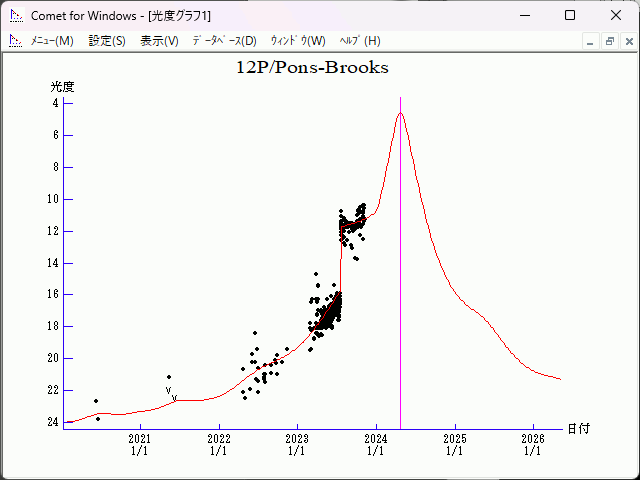Expand the 表示(V) view menu
Viewport: 640px width, 480px height.
159,41
